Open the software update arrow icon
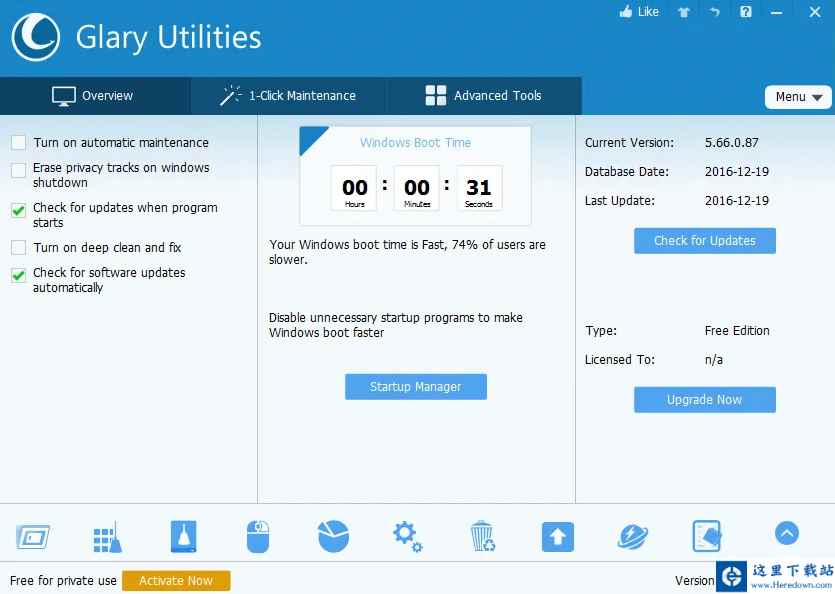 [558, 537]
